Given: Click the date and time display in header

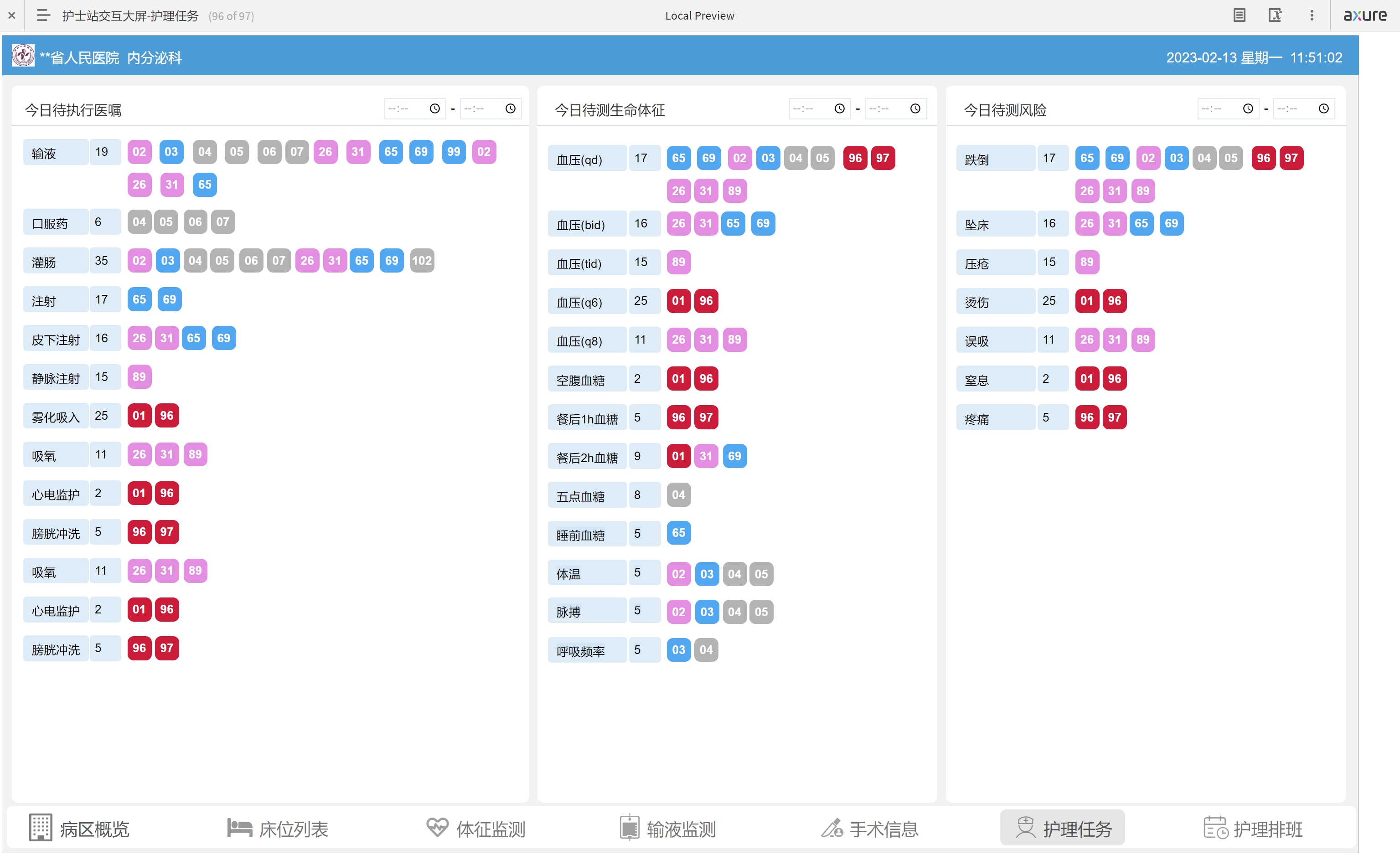Looking at the screenshot, I should pyautogui.click(x=1254, y=57).
